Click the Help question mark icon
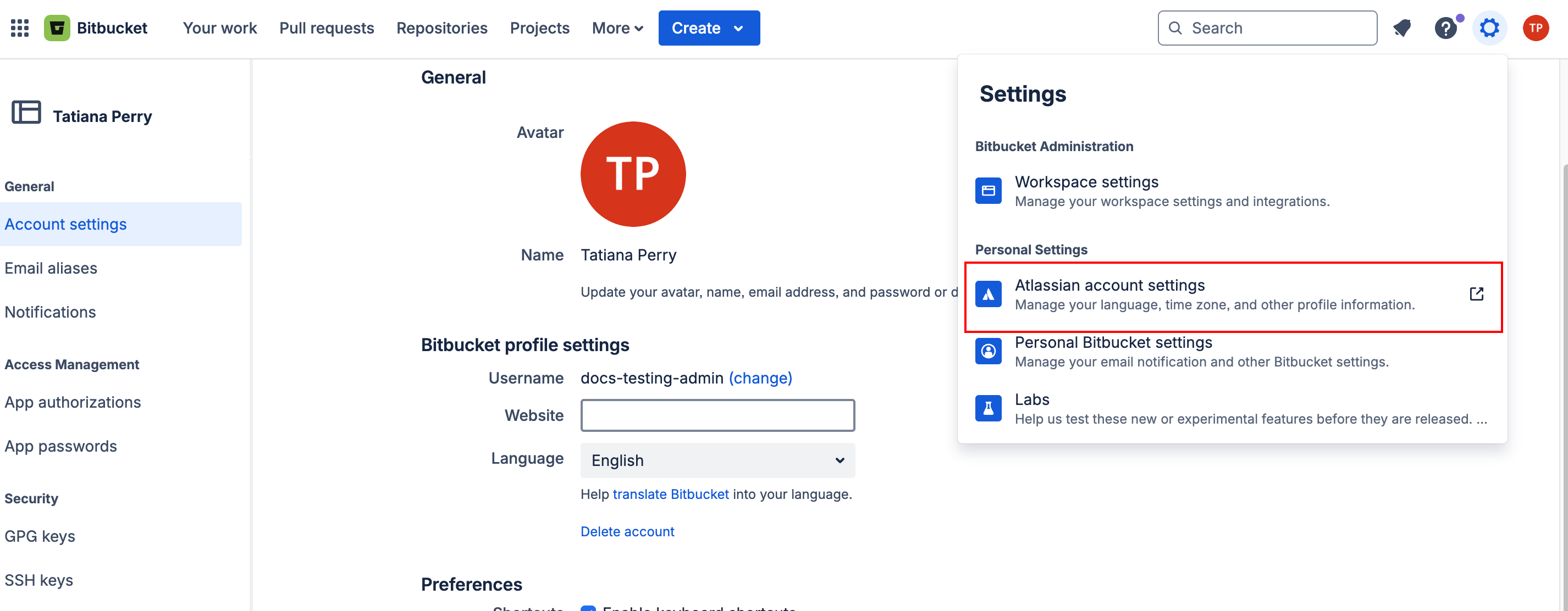This screenshot has width=1568, height=611. [x=1446, y=27]
